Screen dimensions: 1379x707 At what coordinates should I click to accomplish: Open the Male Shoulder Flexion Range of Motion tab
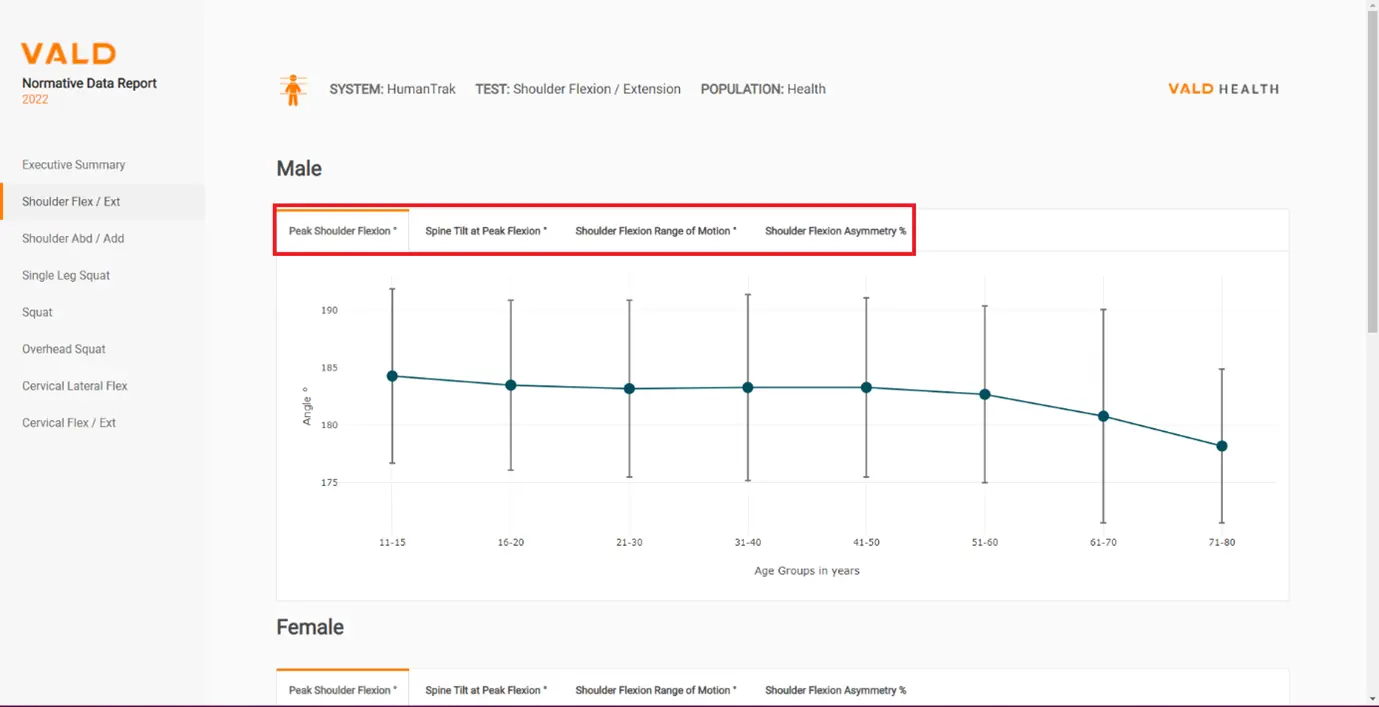pyautogui.click(x=655, y=231)
